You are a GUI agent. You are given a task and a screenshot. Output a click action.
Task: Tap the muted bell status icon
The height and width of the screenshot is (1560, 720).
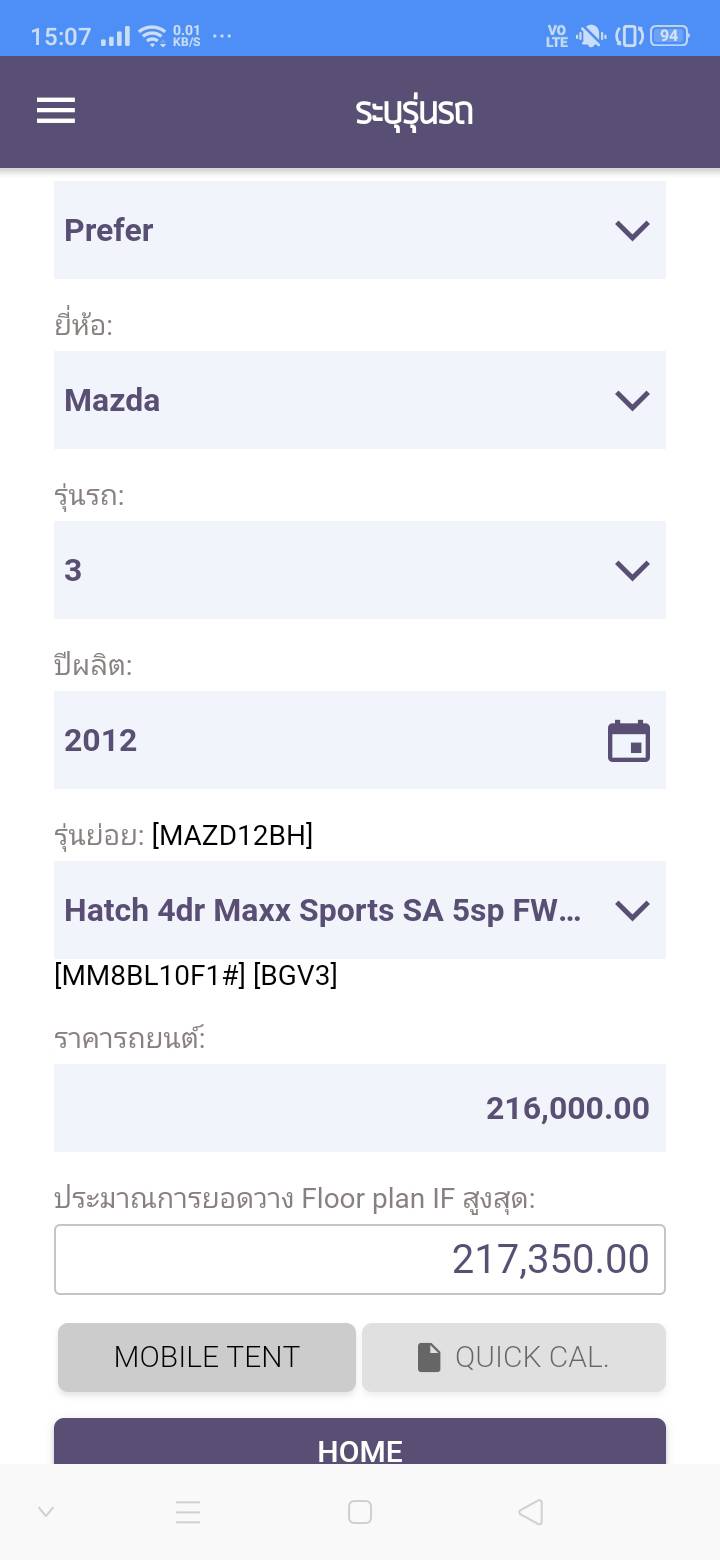[591, 37]
